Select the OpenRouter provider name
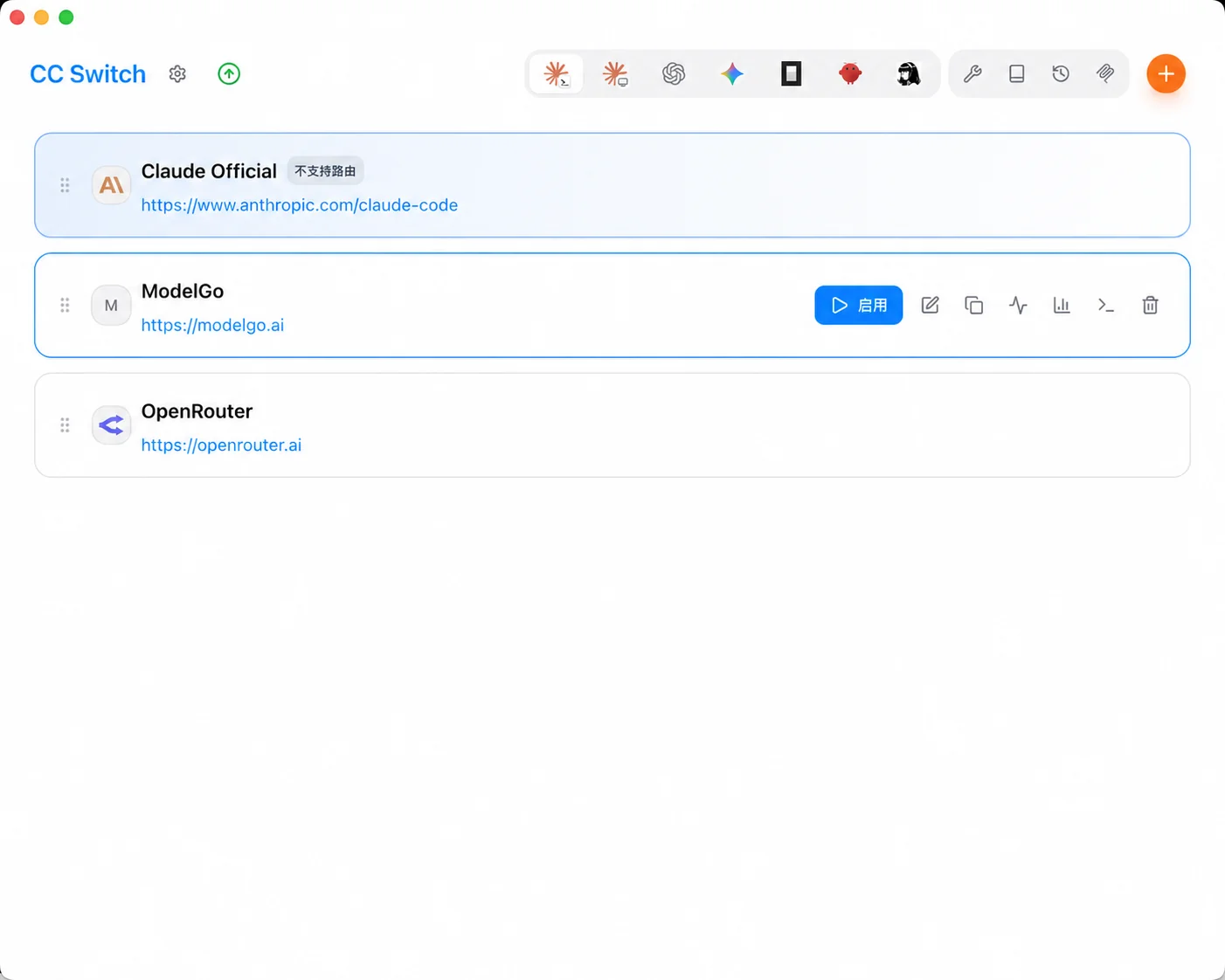 pyautogui.click(x=197, y=411)
